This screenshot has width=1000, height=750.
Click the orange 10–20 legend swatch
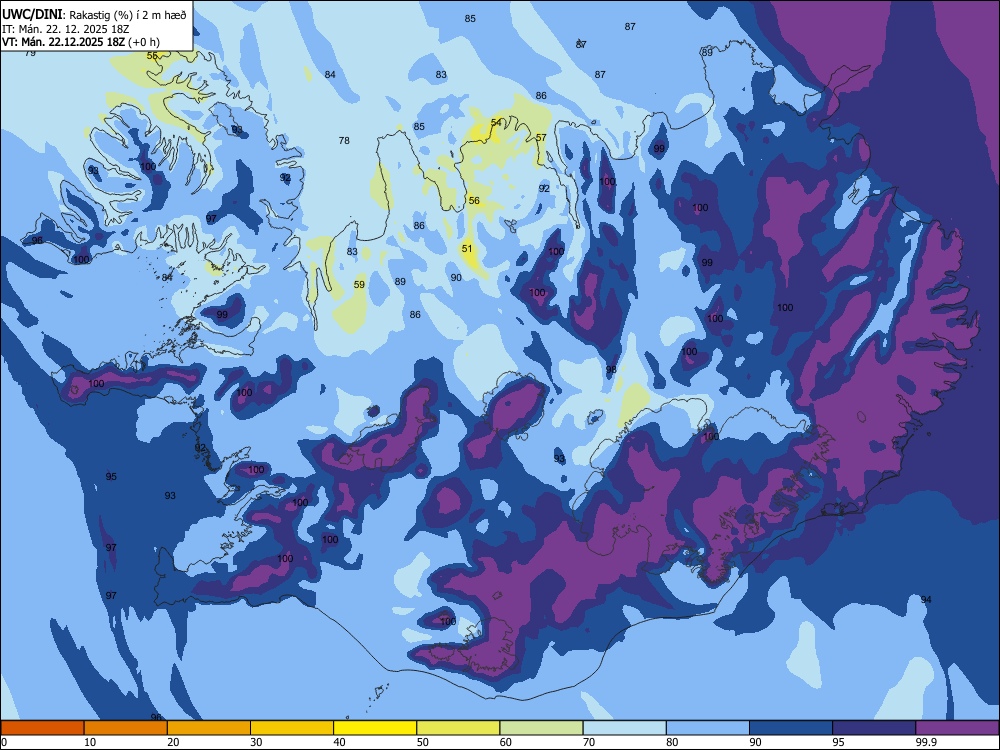click(x=126, y=728)
